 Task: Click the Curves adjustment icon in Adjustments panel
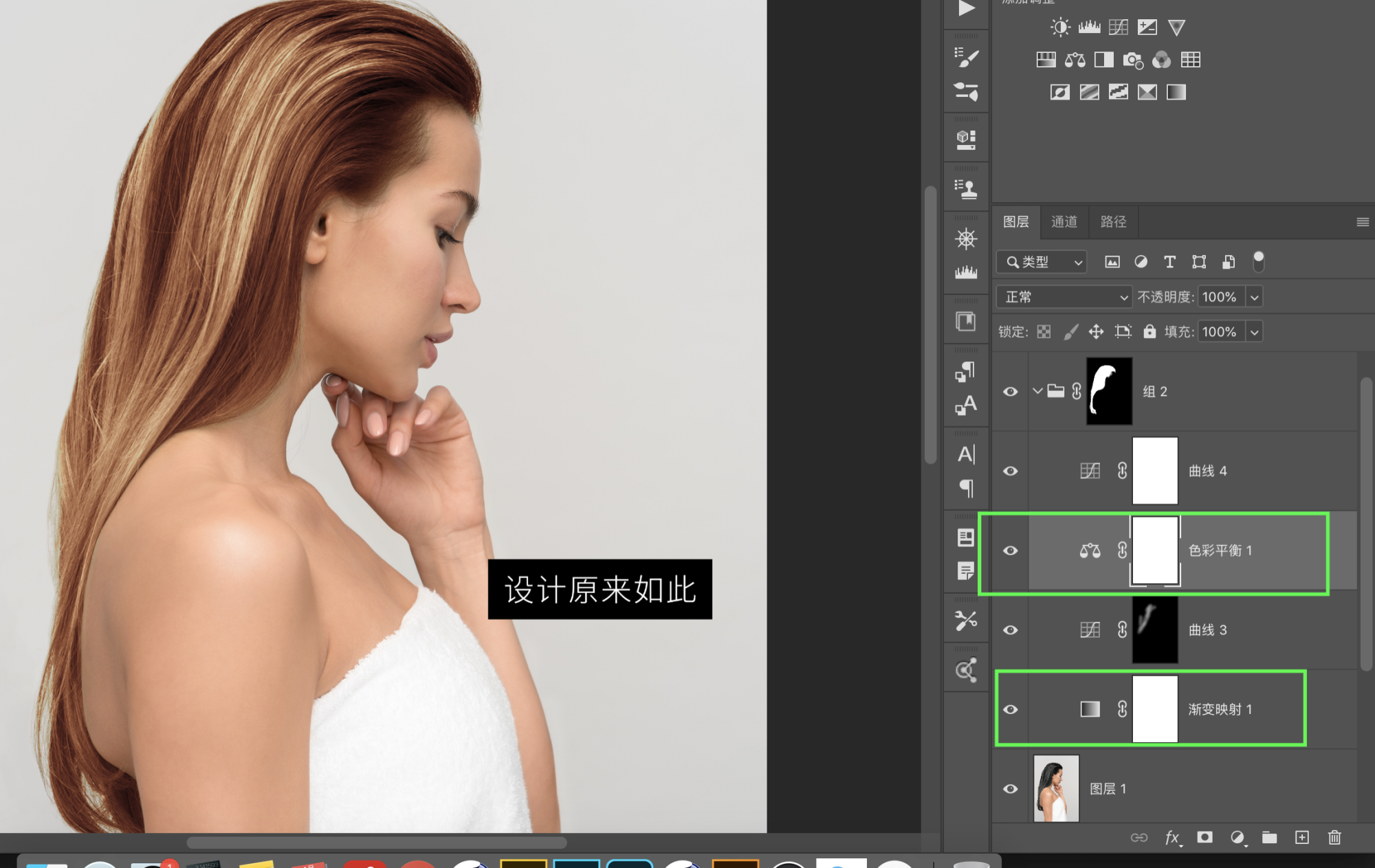(x=1118, y=27)
